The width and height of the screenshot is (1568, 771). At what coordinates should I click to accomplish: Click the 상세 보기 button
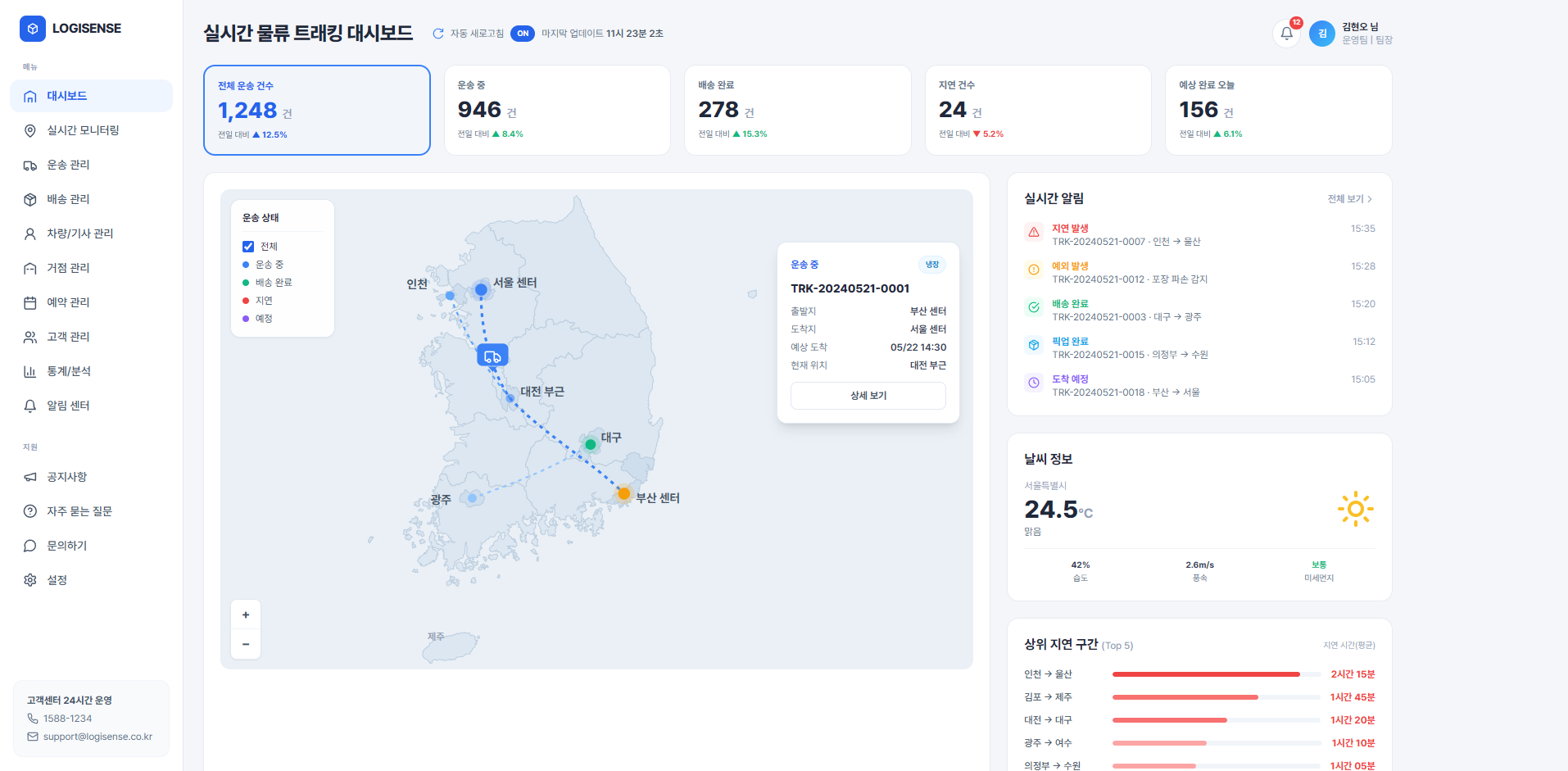pos(868,396)
